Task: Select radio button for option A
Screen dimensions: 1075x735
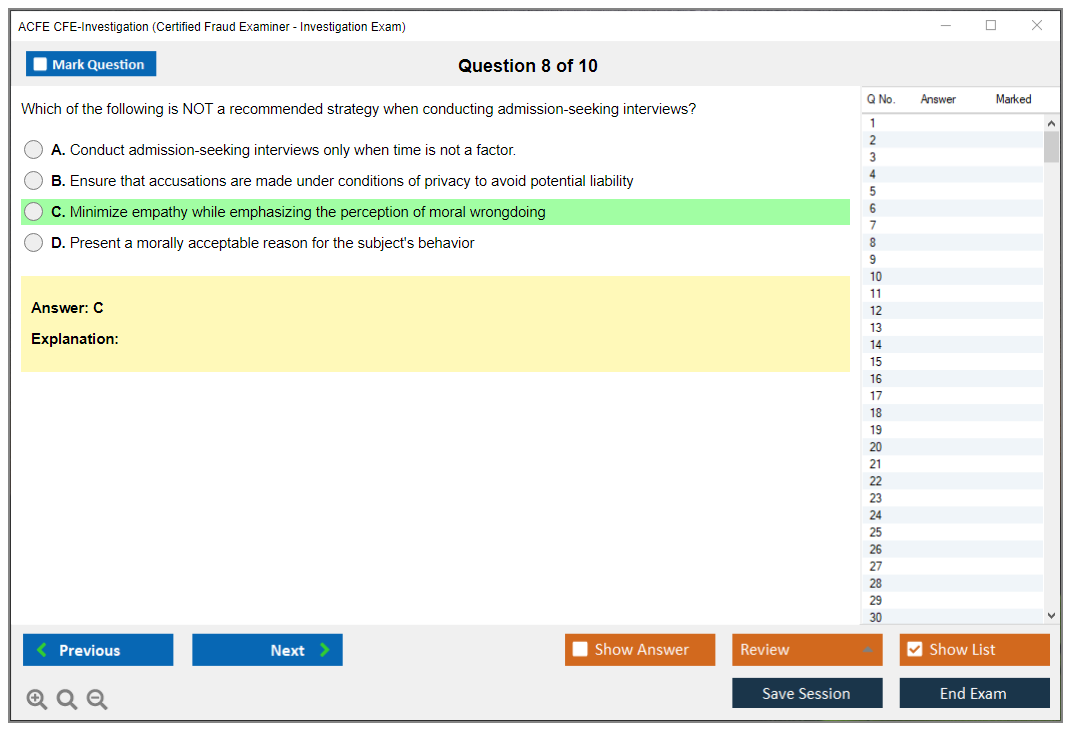Action: pyautogui.click(x=34, y=150)
